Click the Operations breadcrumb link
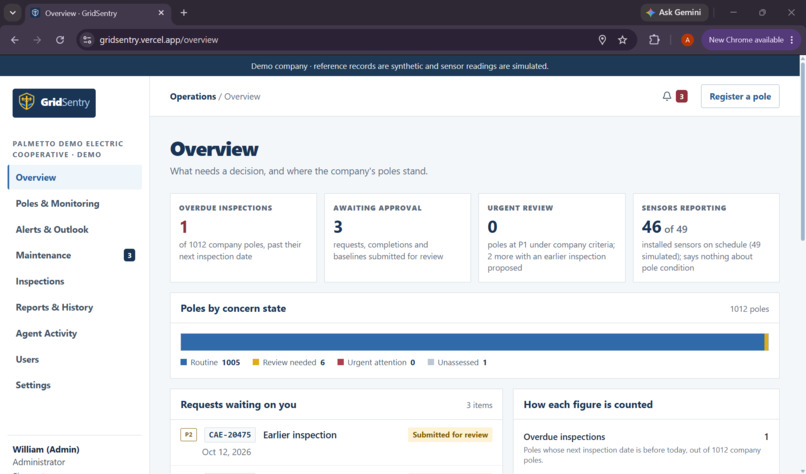Viewport: 806px width, 474px height. click(193, 97)
